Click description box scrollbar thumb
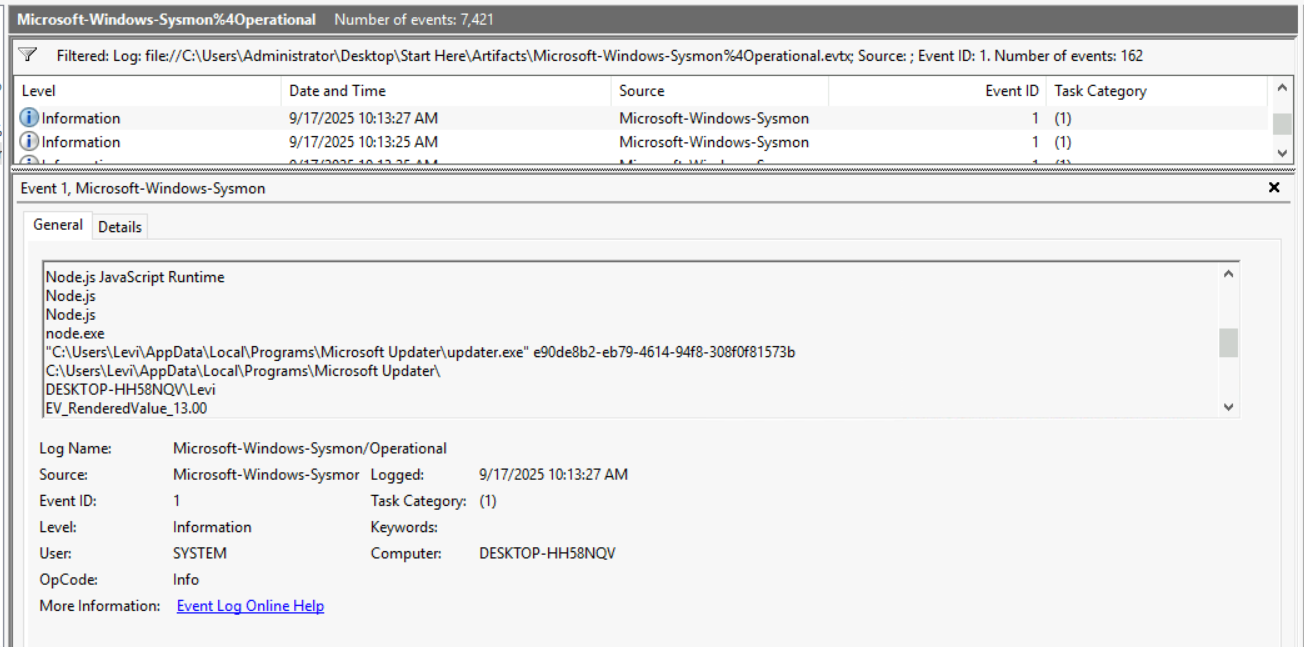This screenshot has width=1304, height=647. pyautogui.click(x=1229, y=342)
